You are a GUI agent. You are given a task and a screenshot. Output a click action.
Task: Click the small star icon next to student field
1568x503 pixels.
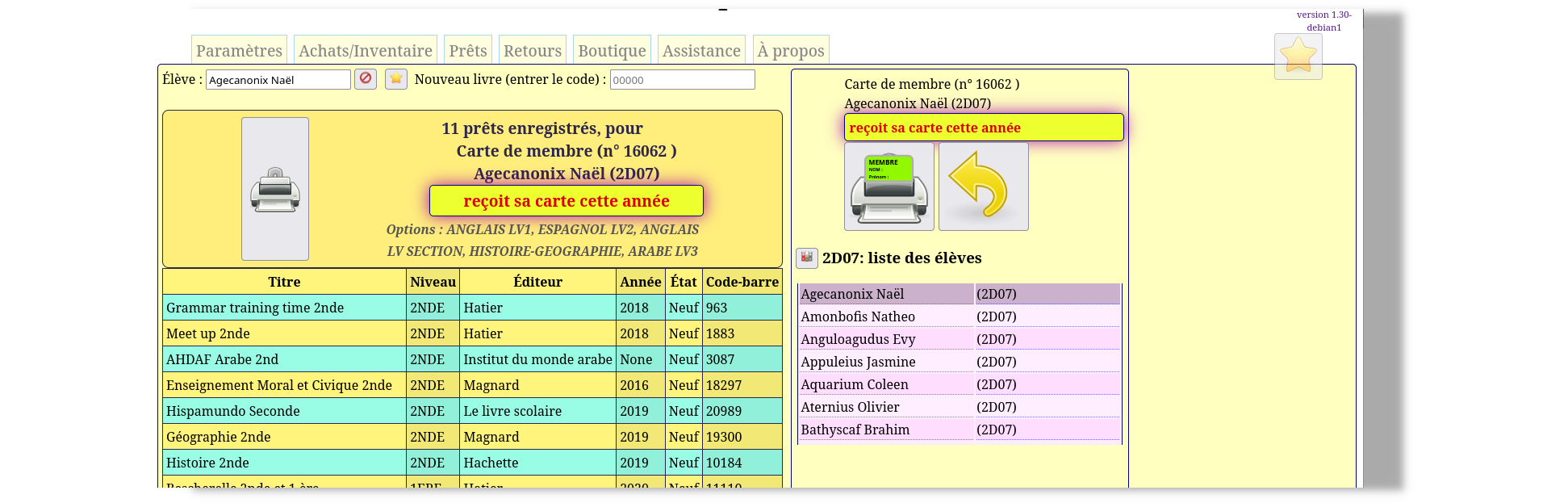click(396, 79)
